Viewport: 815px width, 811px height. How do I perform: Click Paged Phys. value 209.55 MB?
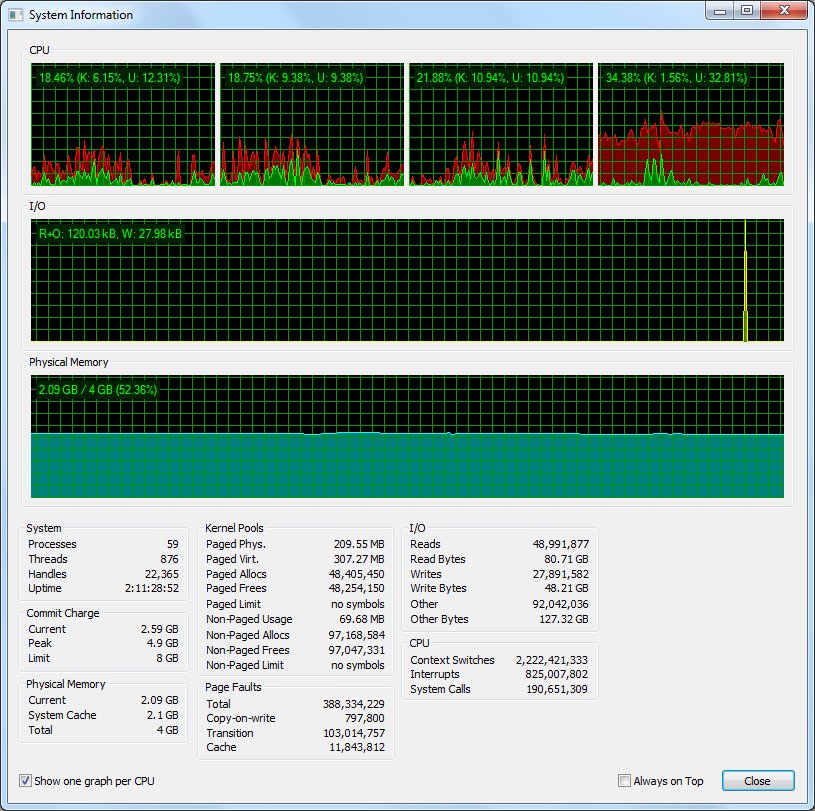tap(359, 544)
